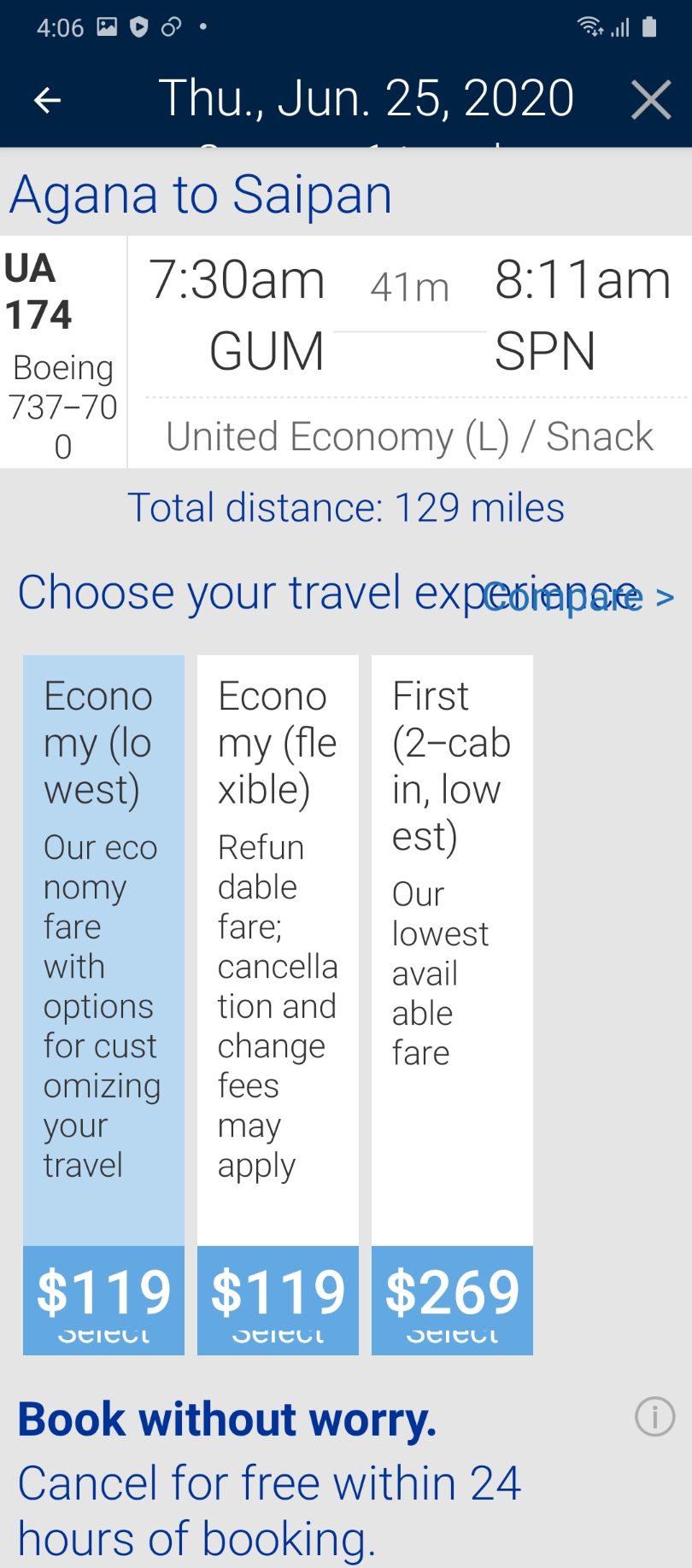The height and width of the screenshot is (1568, 692).
Task: Tap the link notification icon in status bar
Action: coord(171,26)
